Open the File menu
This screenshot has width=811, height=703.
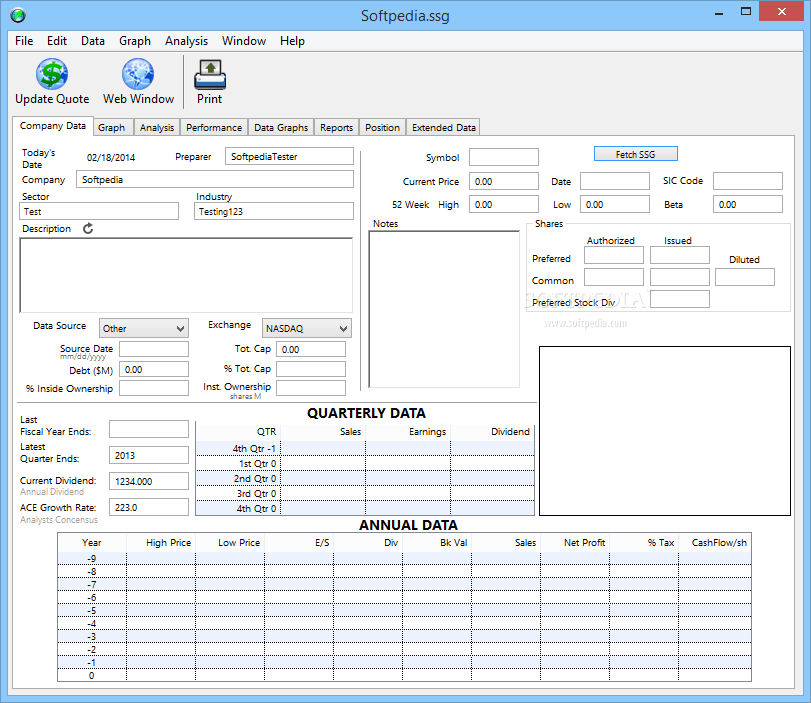pyautogui.click(x=24, y=41)
